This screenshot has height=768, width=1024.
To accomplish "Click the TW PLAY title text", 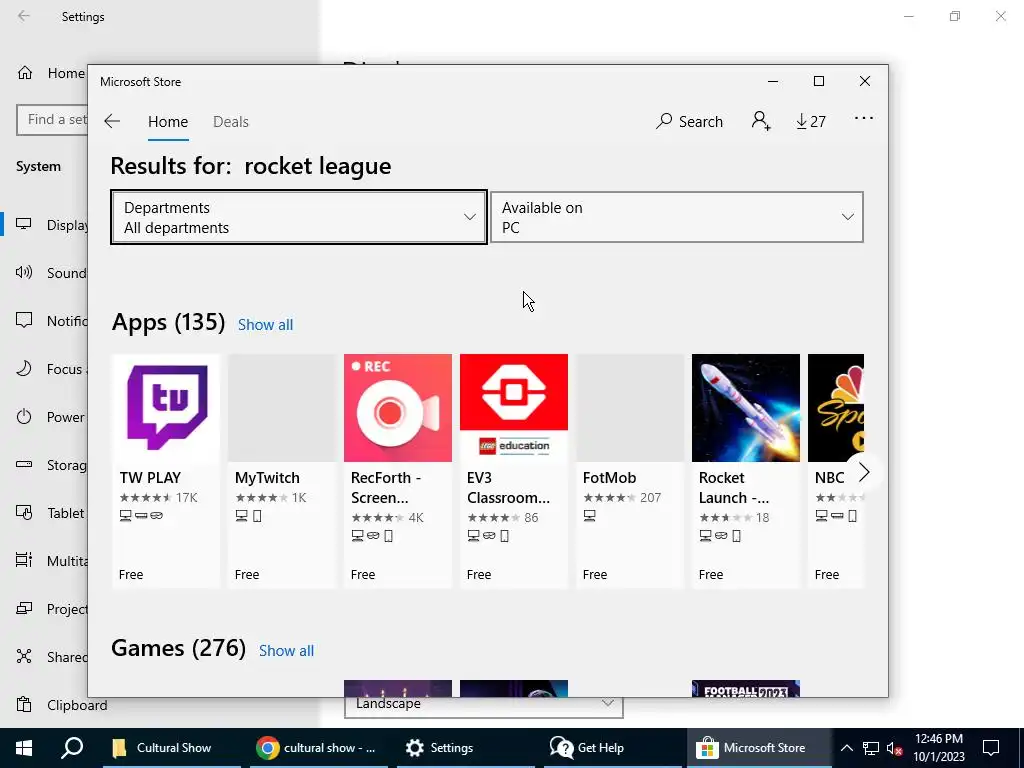I will (x=150, y=477).
